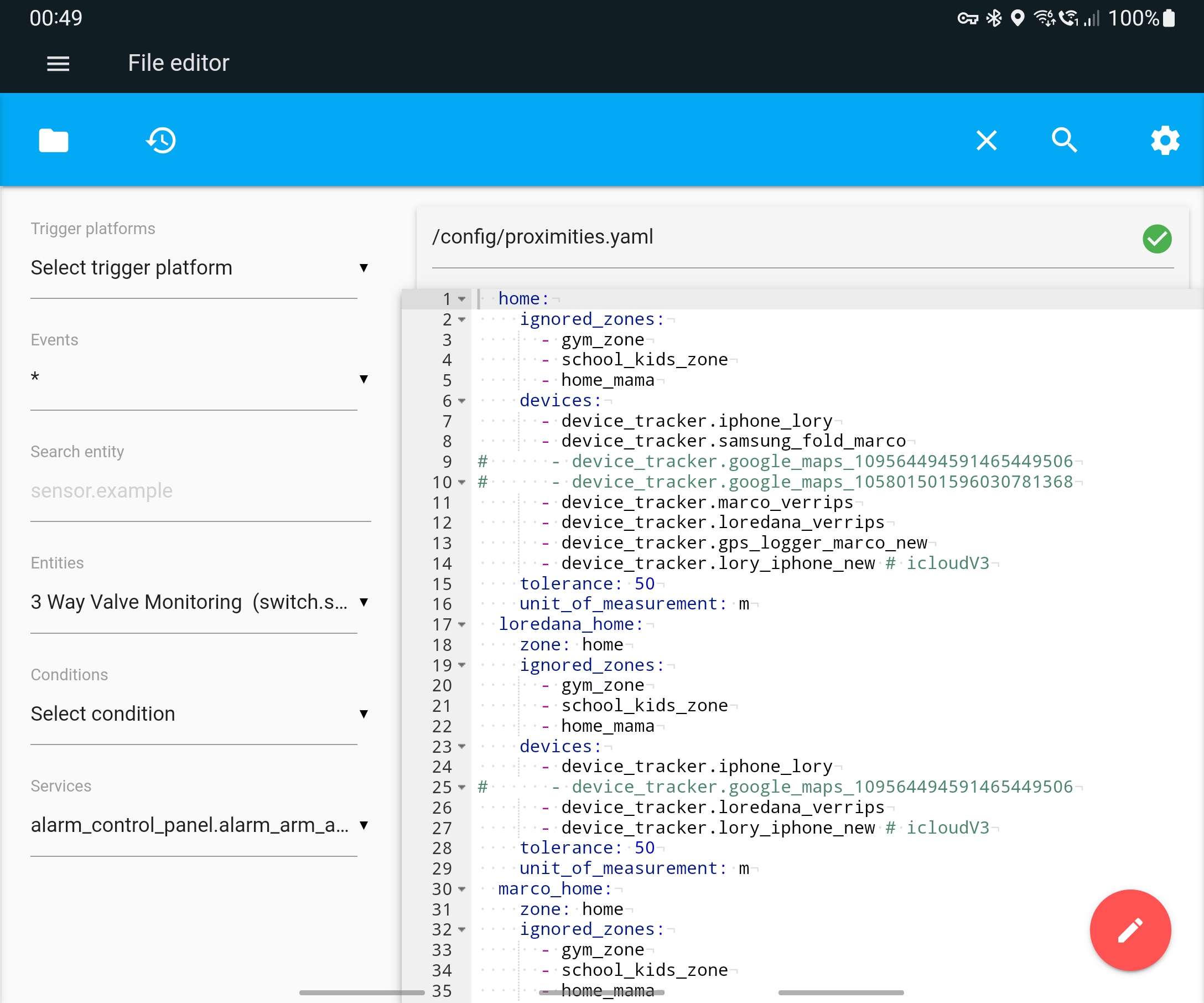Click the clock time 00:49
Screen dimensions: 1204x1003
click(56, 18)
